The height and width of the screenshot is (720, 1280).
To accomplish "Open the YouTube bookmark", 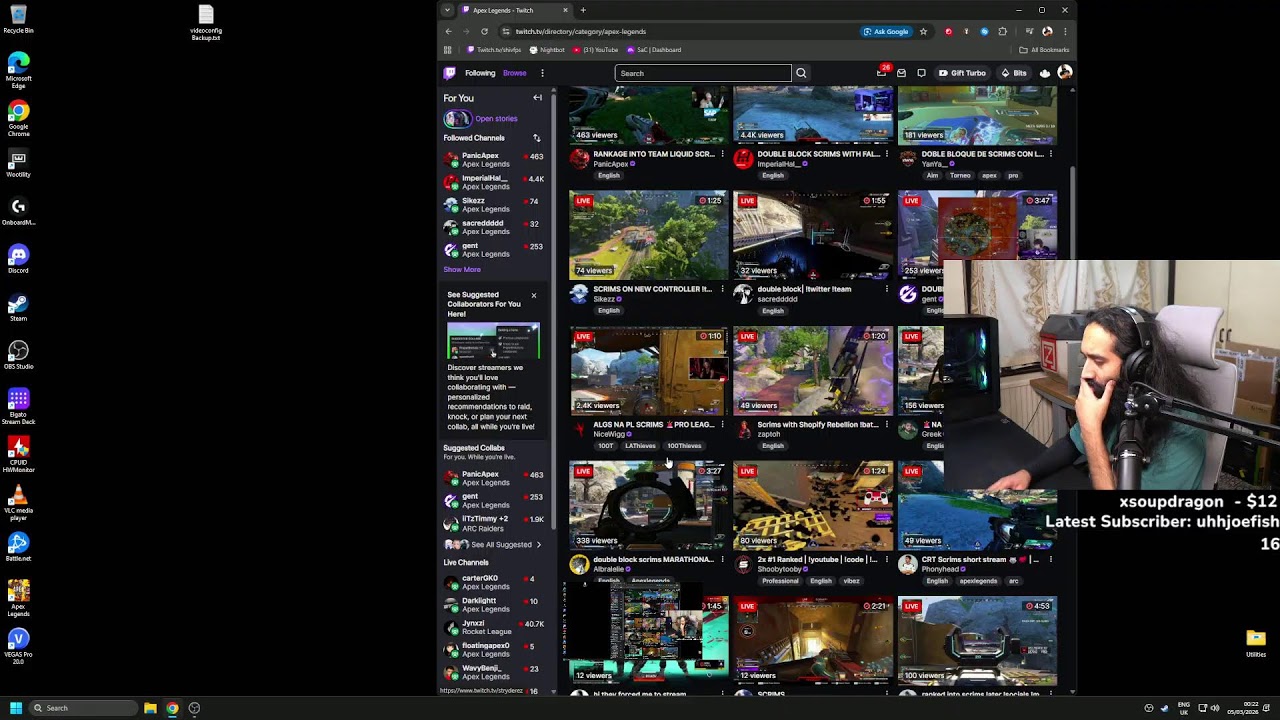I will (x=595, y=50).
